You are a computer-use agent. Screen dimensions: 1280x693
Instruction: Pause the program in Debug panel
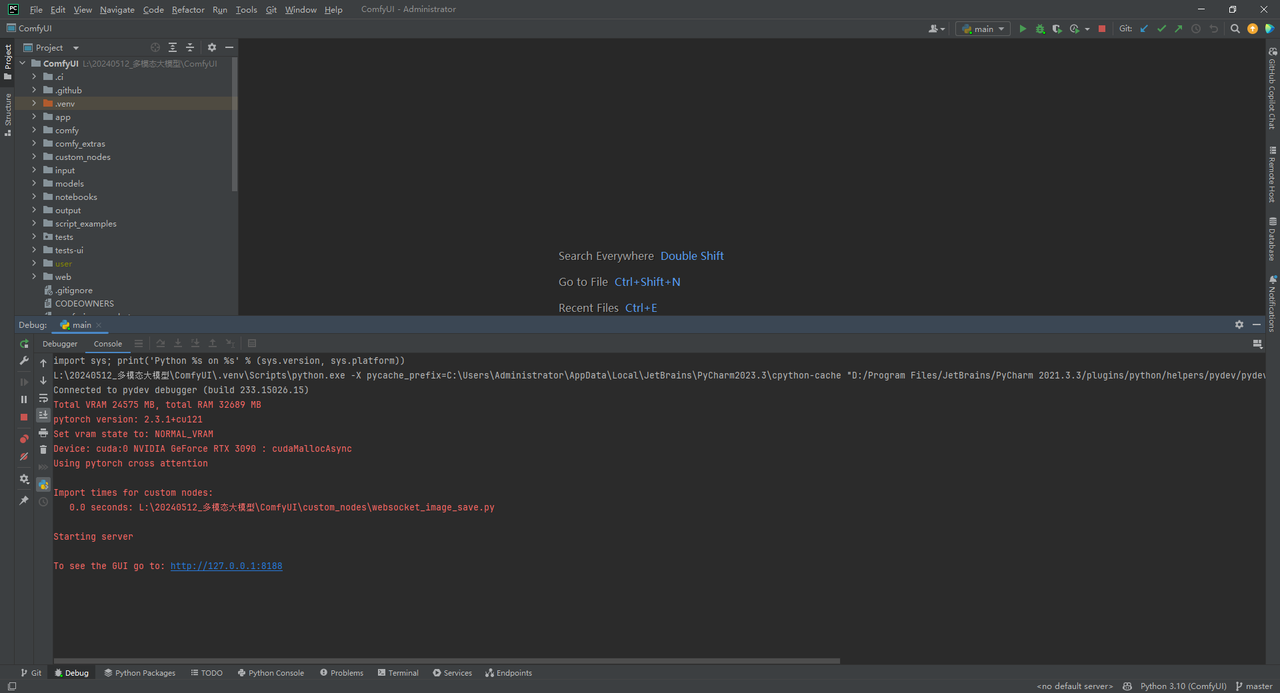point(24,399)
